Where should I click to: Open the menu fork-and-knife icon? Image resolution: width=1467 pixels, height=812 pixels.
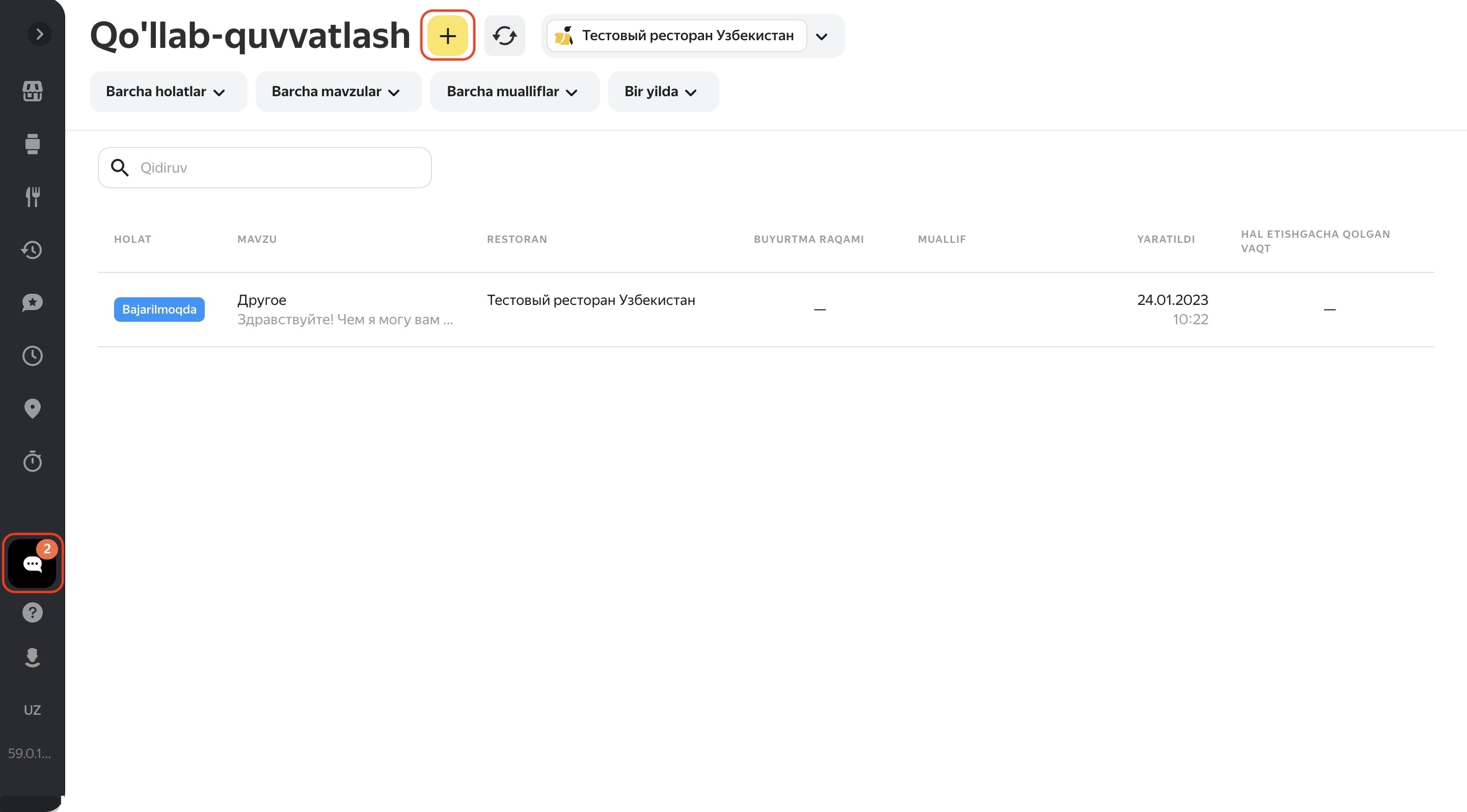(x=33, y=197)
